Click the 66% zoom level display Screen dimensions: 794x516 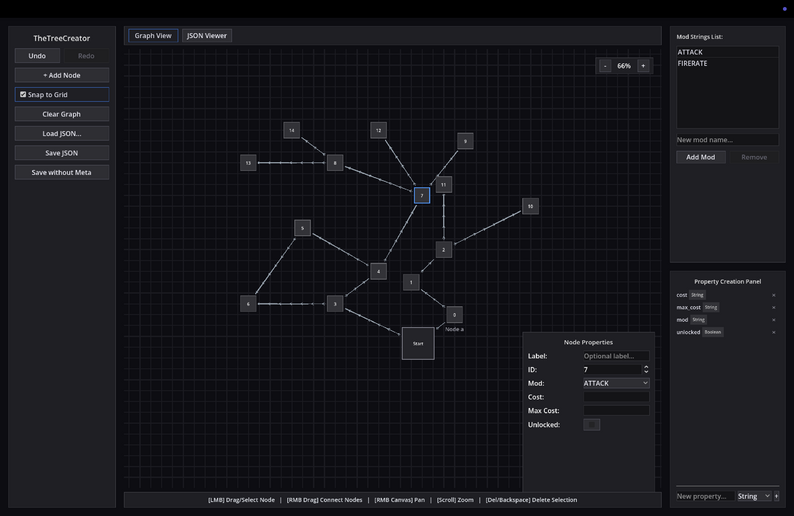(624, 66)
